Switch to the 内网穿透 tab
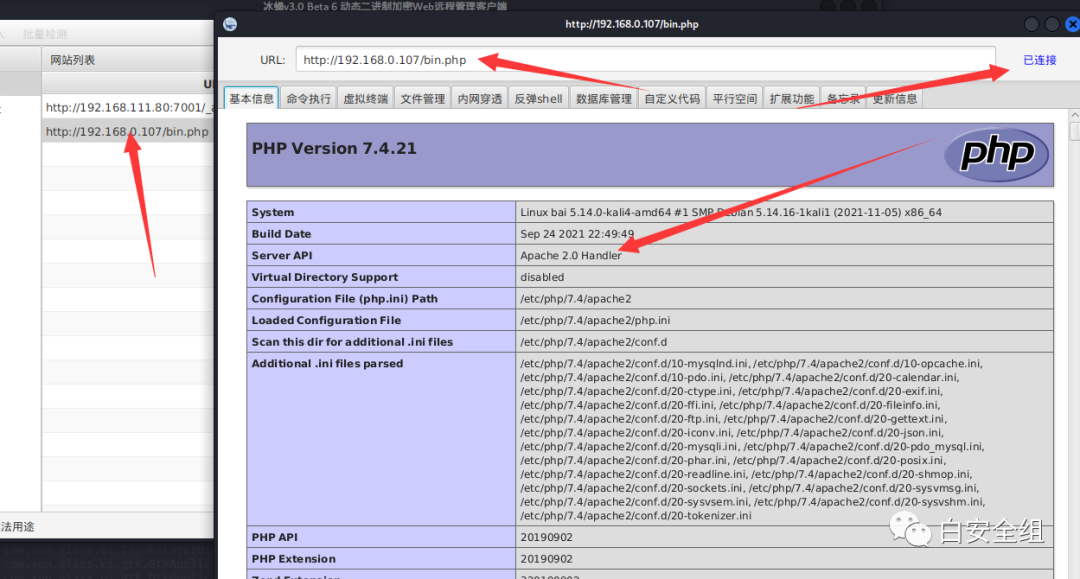1080x579 pixels. [480, 98]
